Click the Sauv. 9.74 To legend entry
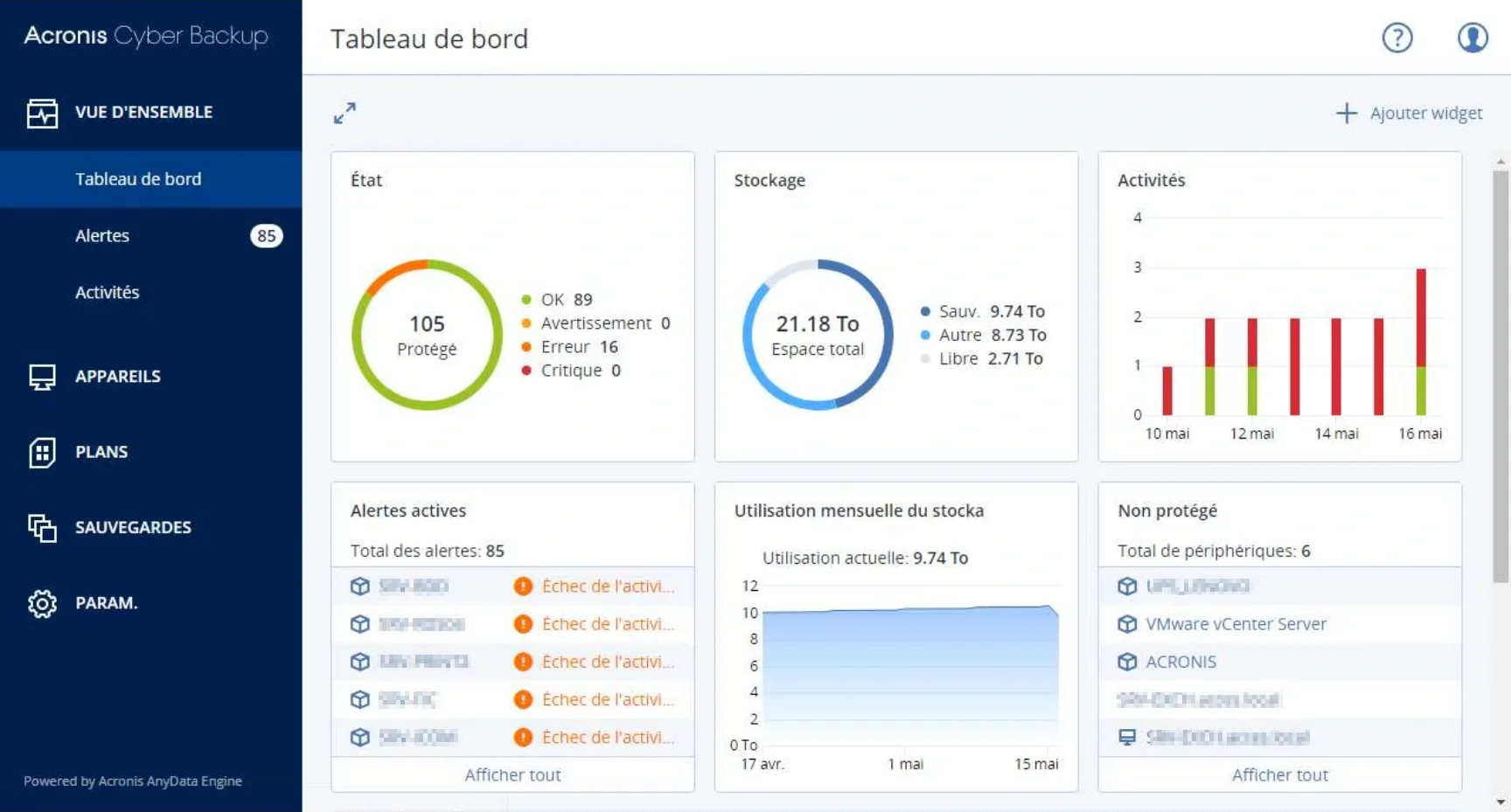 coord(982,311)
